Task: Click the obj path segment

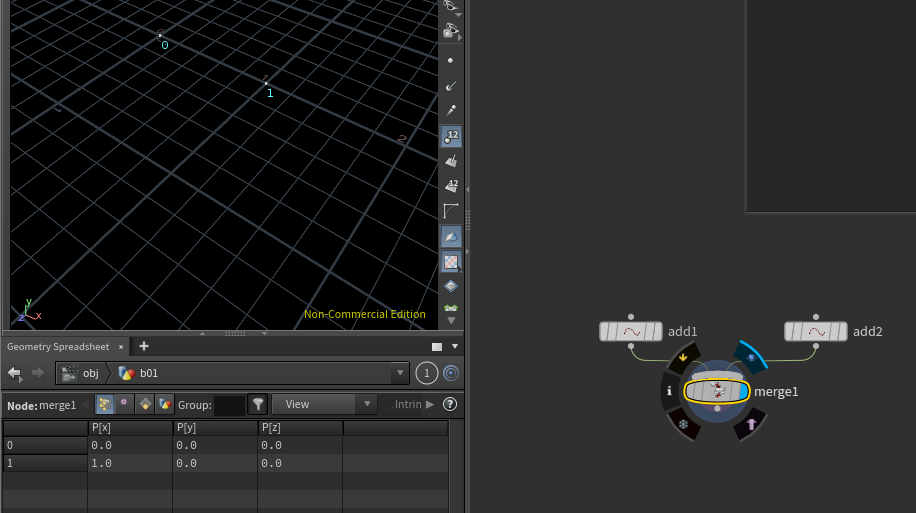Action: 81,373
